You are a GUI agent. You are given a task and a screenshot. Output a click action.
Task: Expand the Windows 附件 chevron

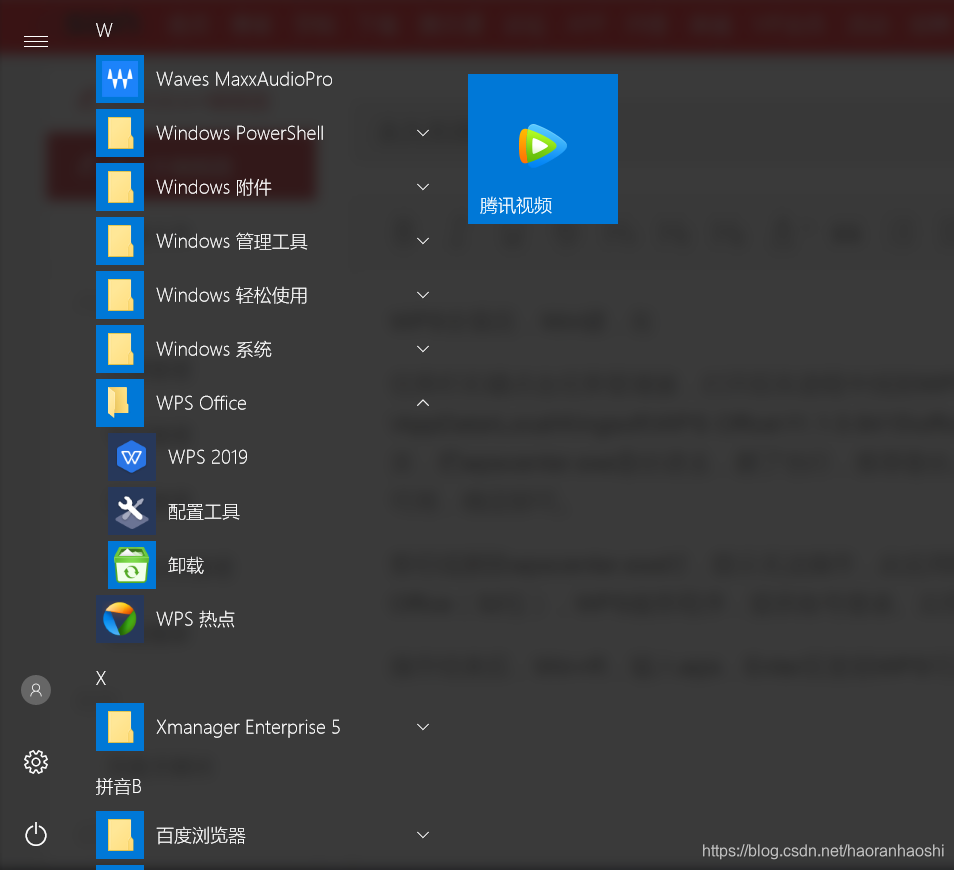click(423, 187)
